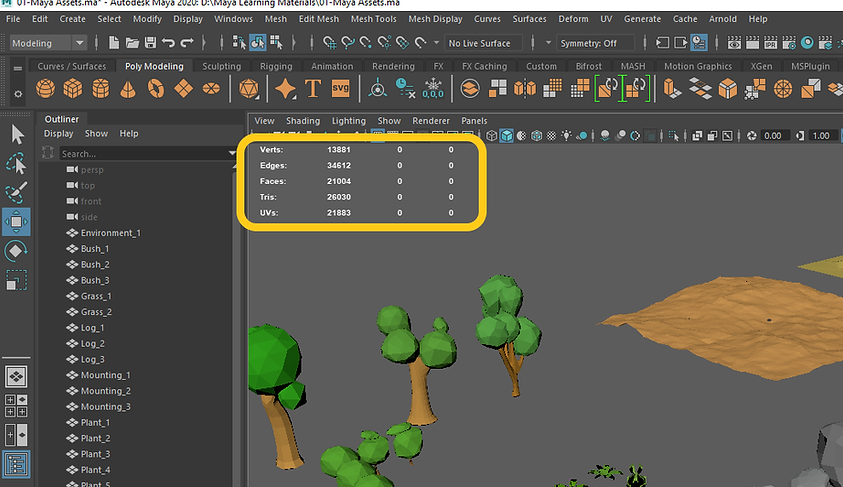Screen dimensions: 843x487
Task: Redo the last undone action
Action: point(187,42)
